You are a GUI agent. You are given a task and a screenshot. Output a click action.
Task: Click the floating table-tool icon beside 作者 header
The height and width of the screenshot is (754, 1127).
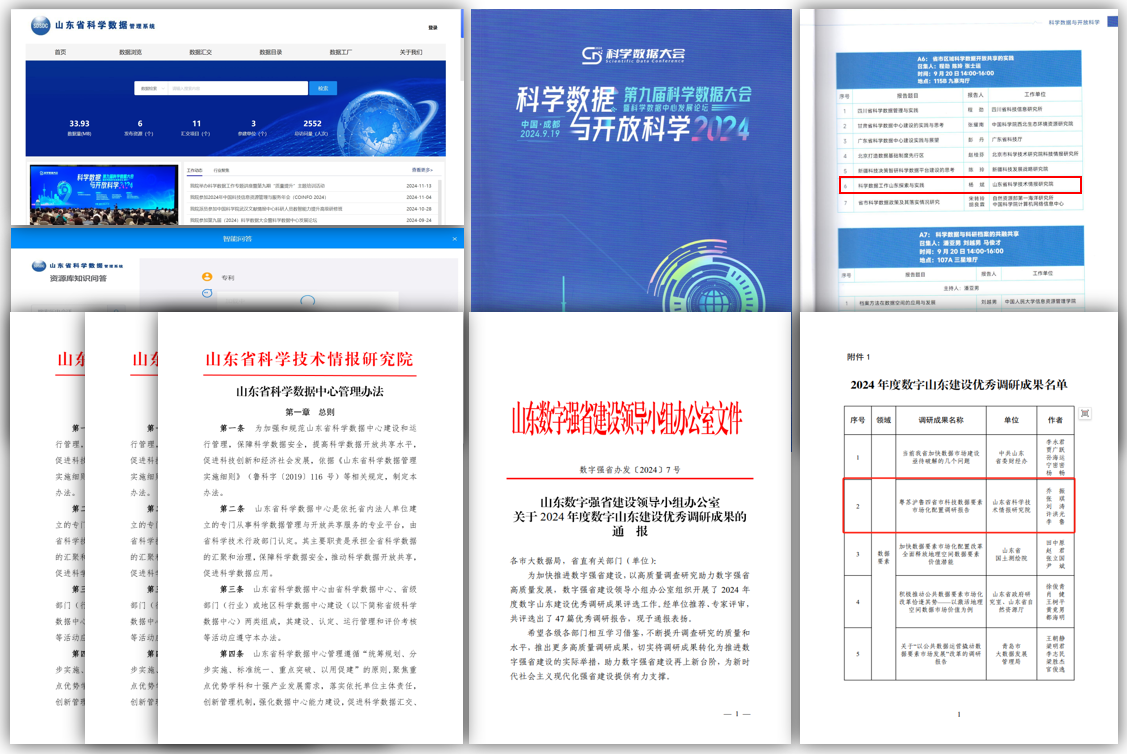1085,413
